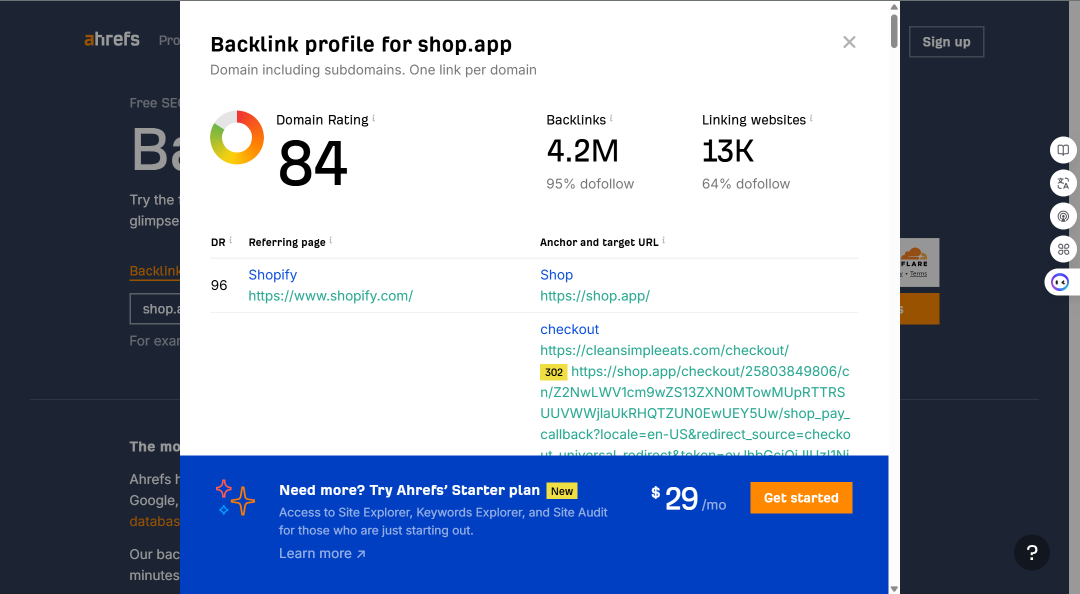Click the translate side icon

coord(1063,183)
